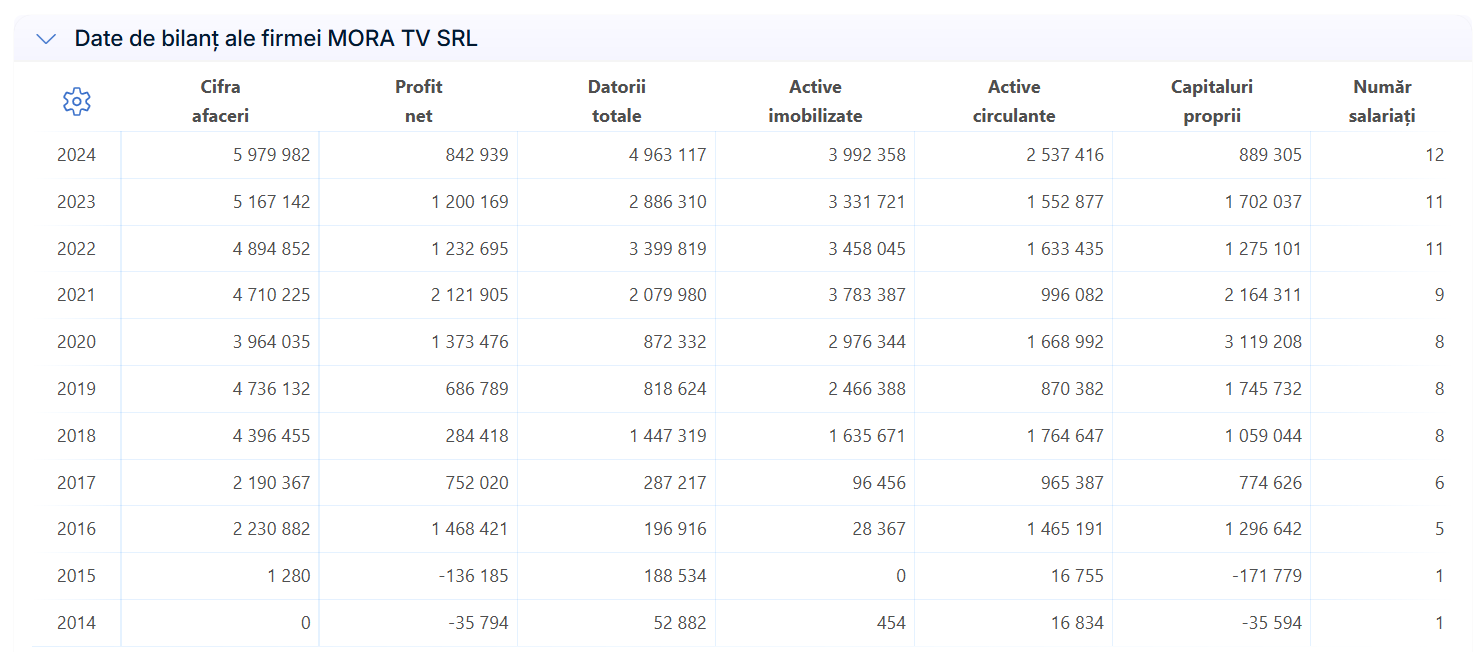
Task: Select the Profit net column header
Action: (x=418, y=101)
